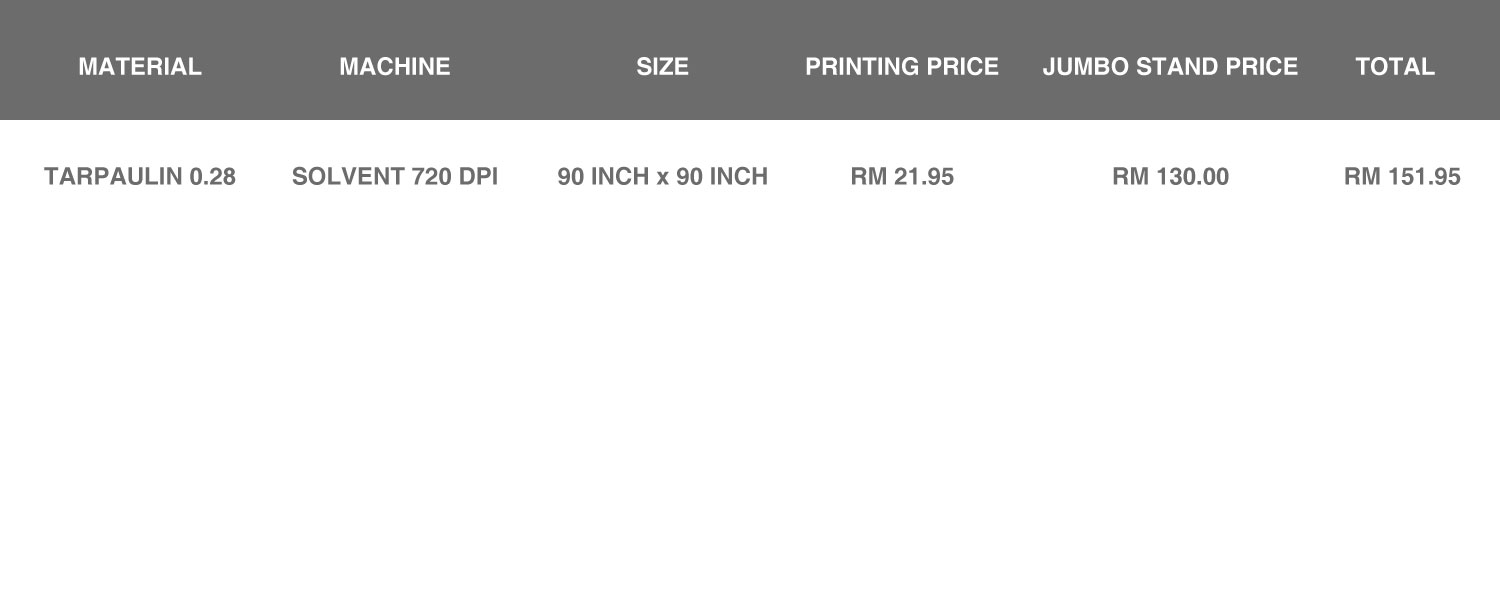Click the 90 INCH x 90 INCH size
The height and width of the screenshot is (600, 1500).
[x=662, y=177]
